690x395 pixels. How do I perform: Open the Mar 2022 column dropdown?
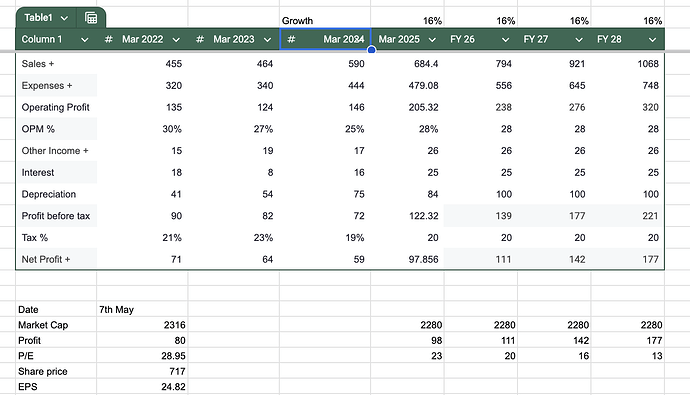pyautogui.click(x=176, y=40)
